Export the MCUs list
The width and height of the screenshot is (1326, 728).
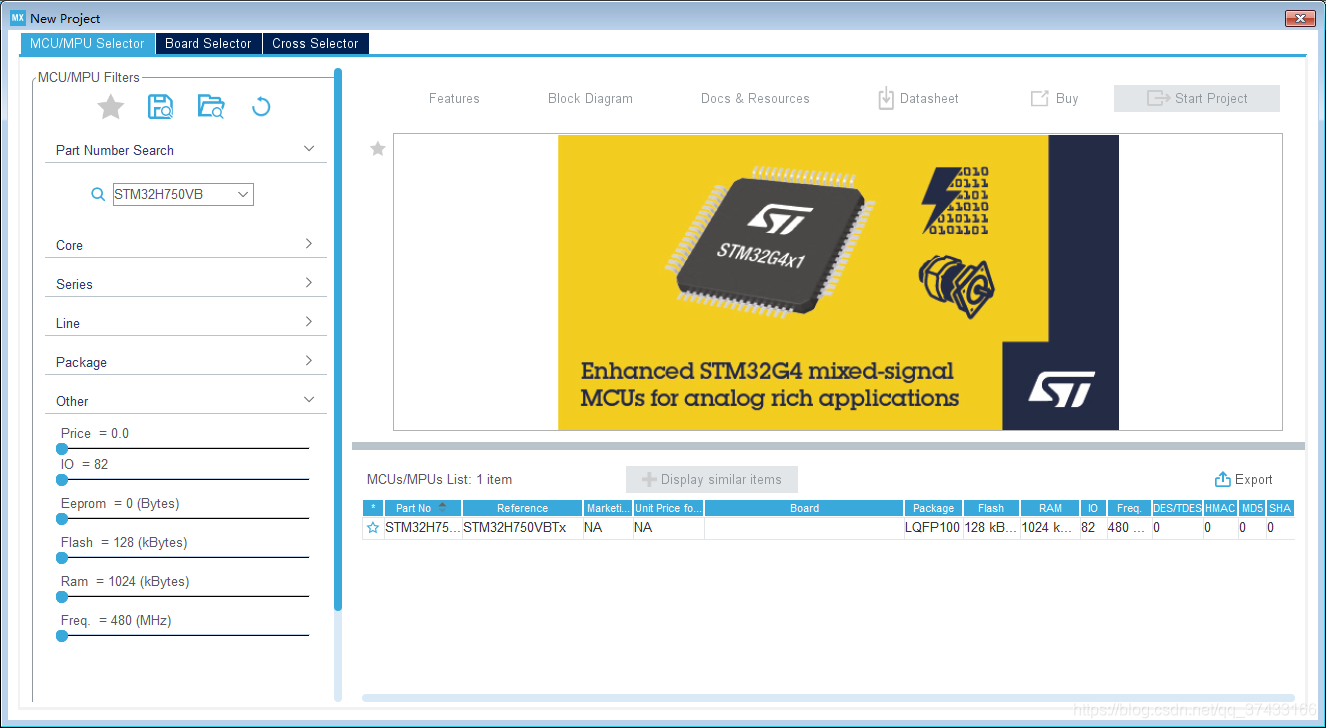tap(1243, 479)
